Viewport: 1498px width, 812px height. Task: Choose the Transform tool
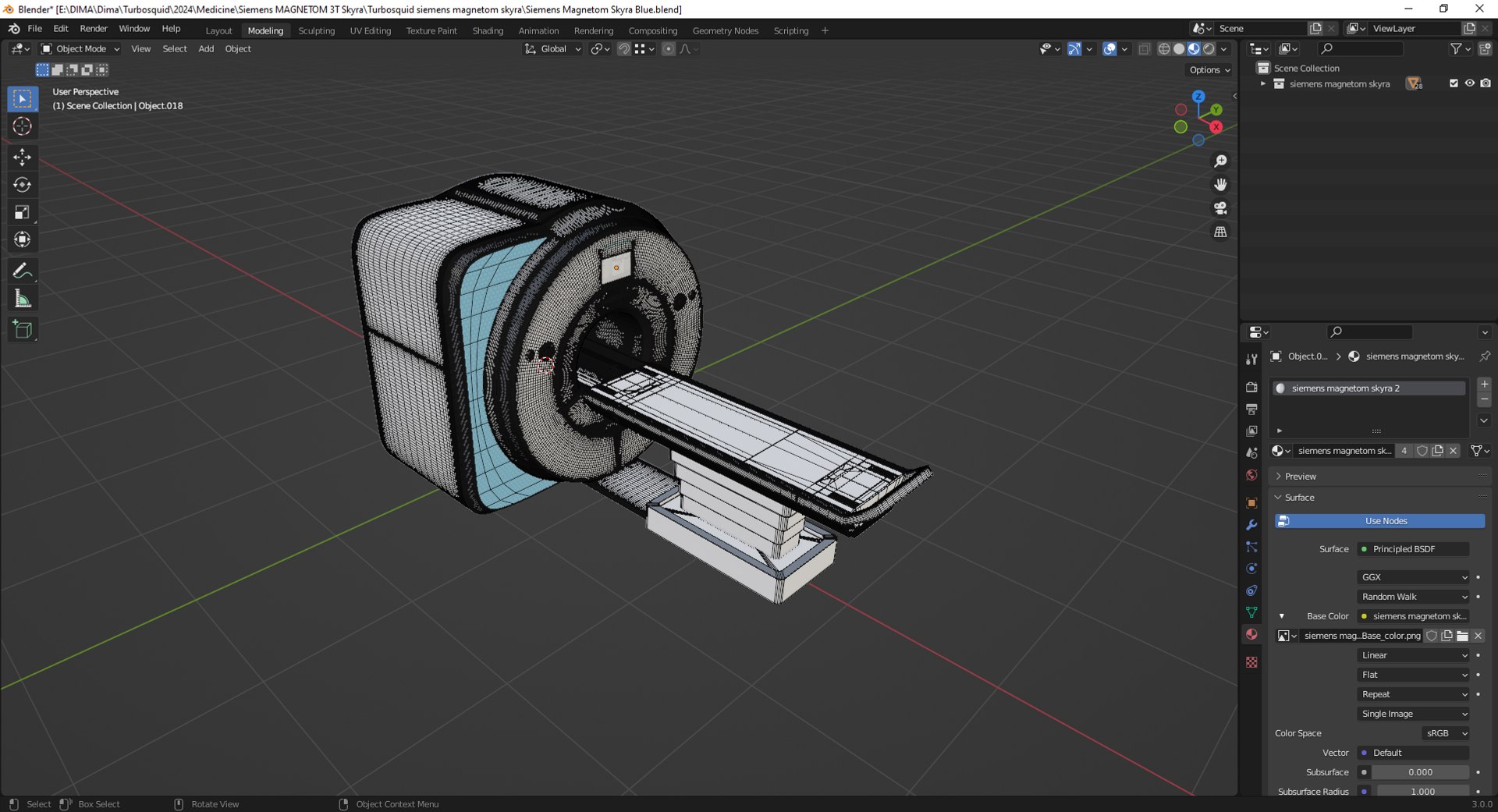pos(22,239)
